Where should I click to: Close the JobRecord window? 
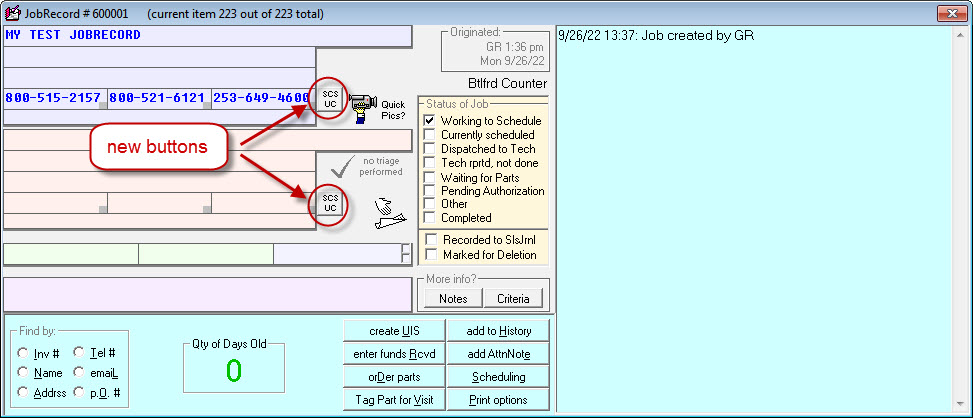click(x=953, y=13)
